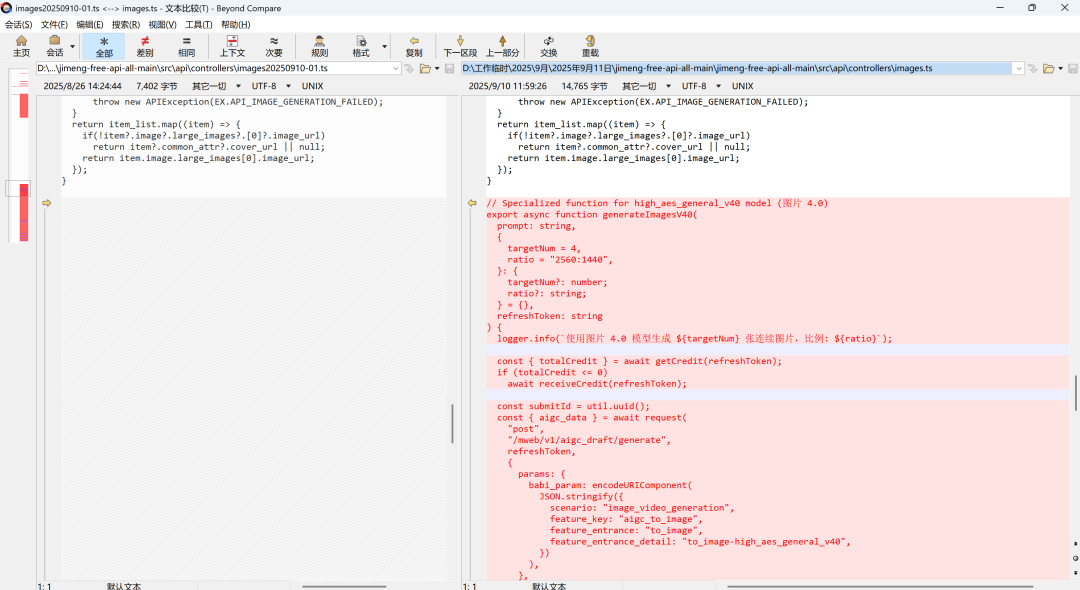
Task: Open the 会话 (Sessions) briefcase icon
Action: tap(54, 46)
